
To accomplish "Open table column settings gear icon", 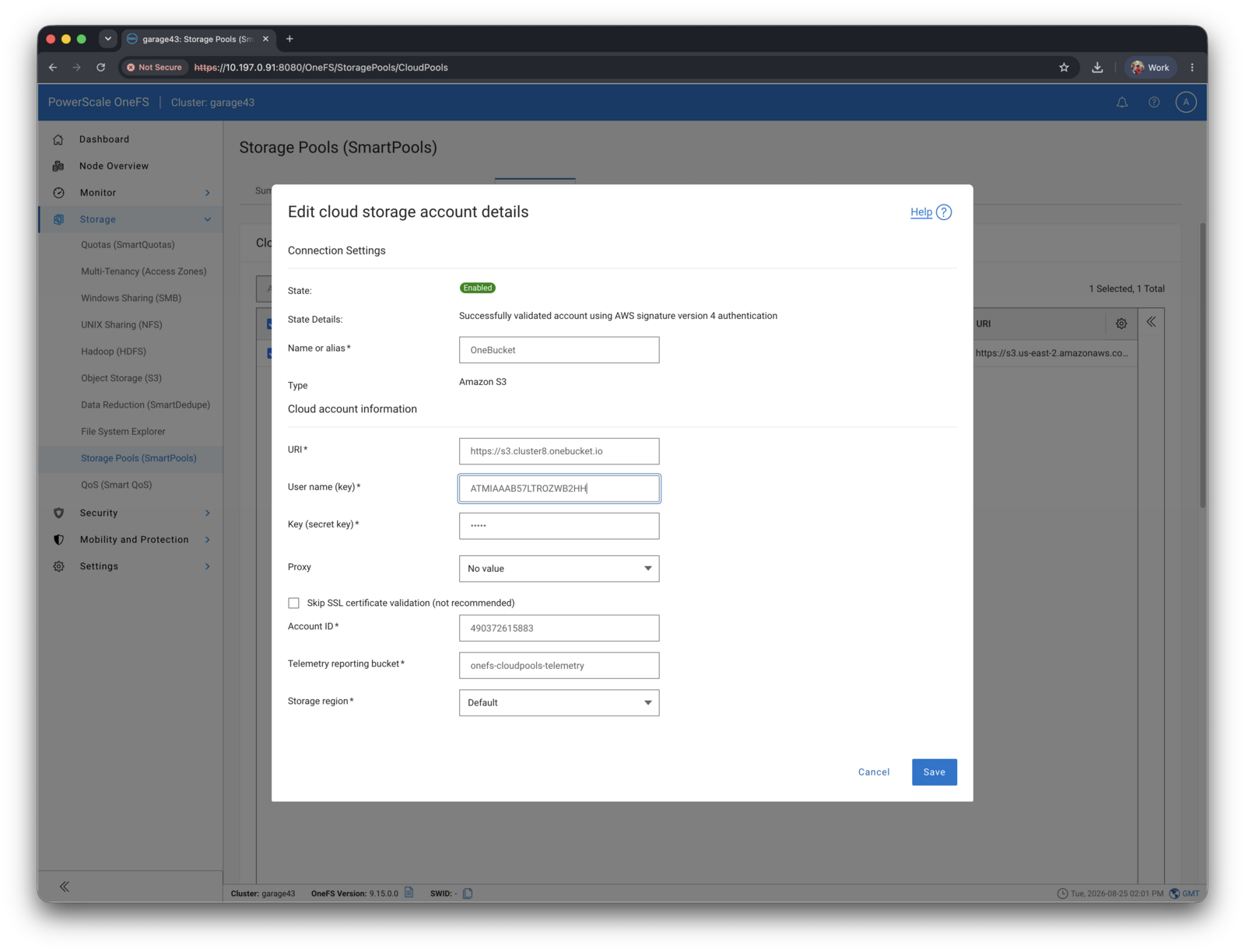I will [x=1121, y=324].
